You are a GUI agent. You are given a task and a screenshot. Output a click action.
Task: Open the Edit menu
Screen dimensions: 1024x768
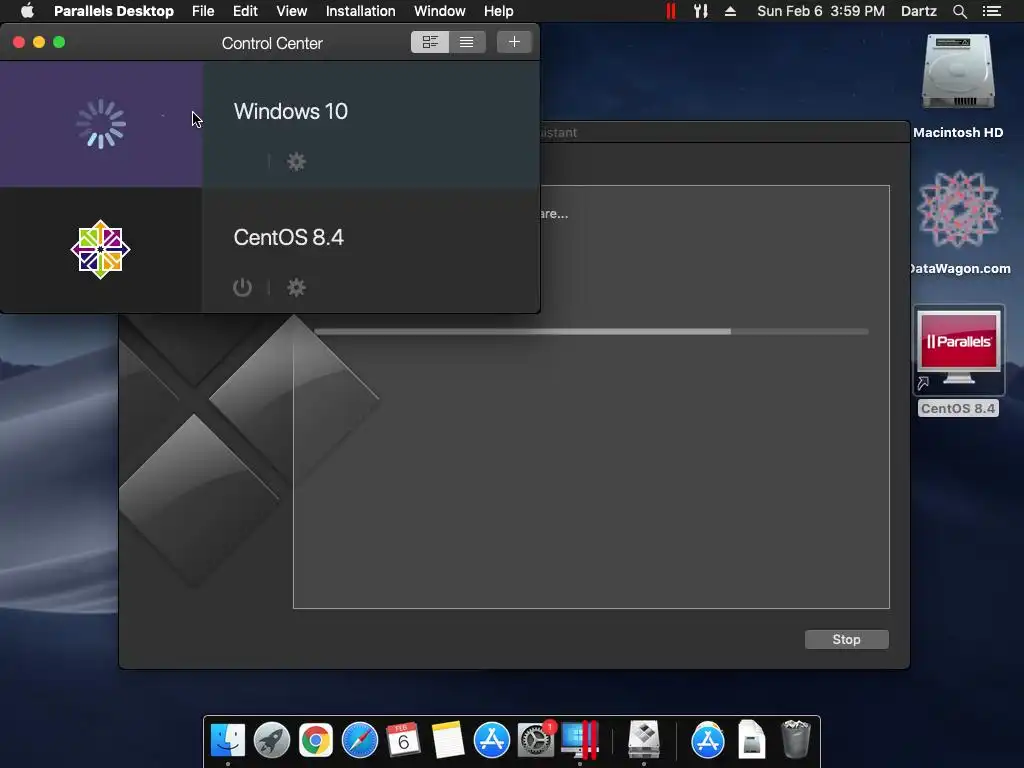245,11
